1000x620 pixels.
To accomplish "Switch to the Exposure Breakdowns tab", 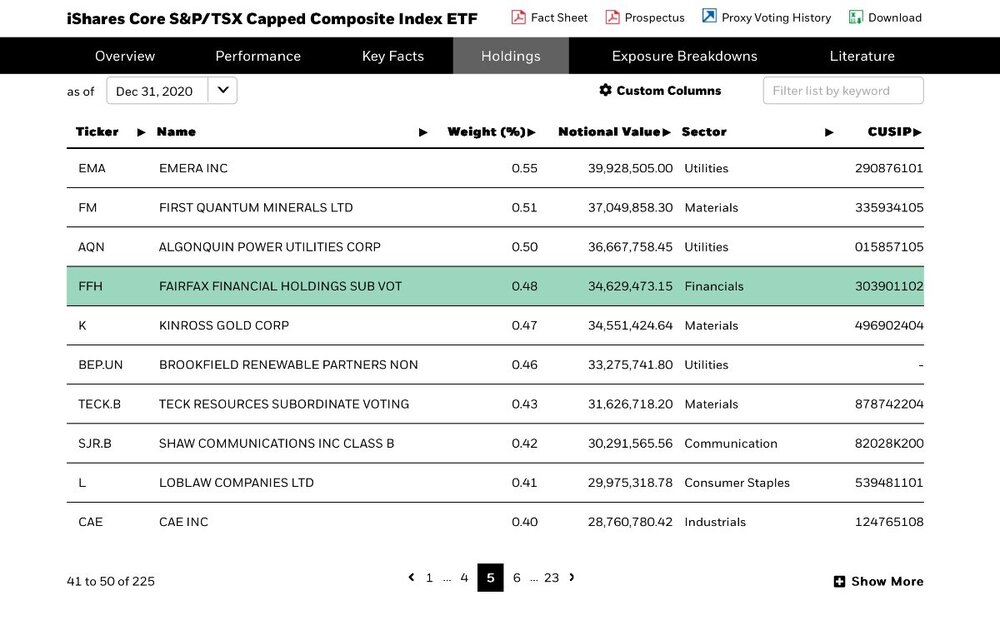I will (x=684, y=56).
